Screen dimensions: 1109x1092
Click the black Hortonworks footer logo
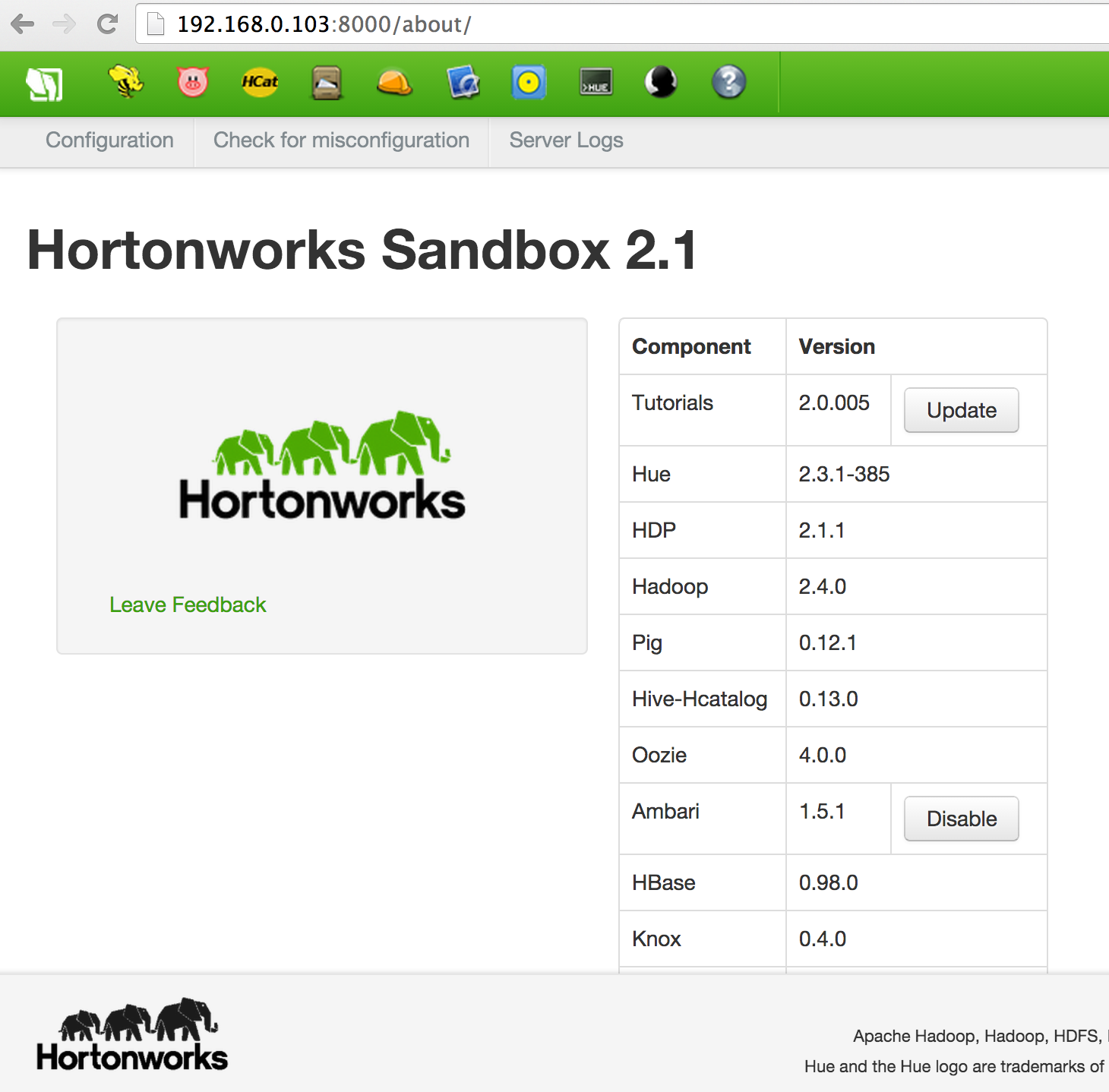132,1035
